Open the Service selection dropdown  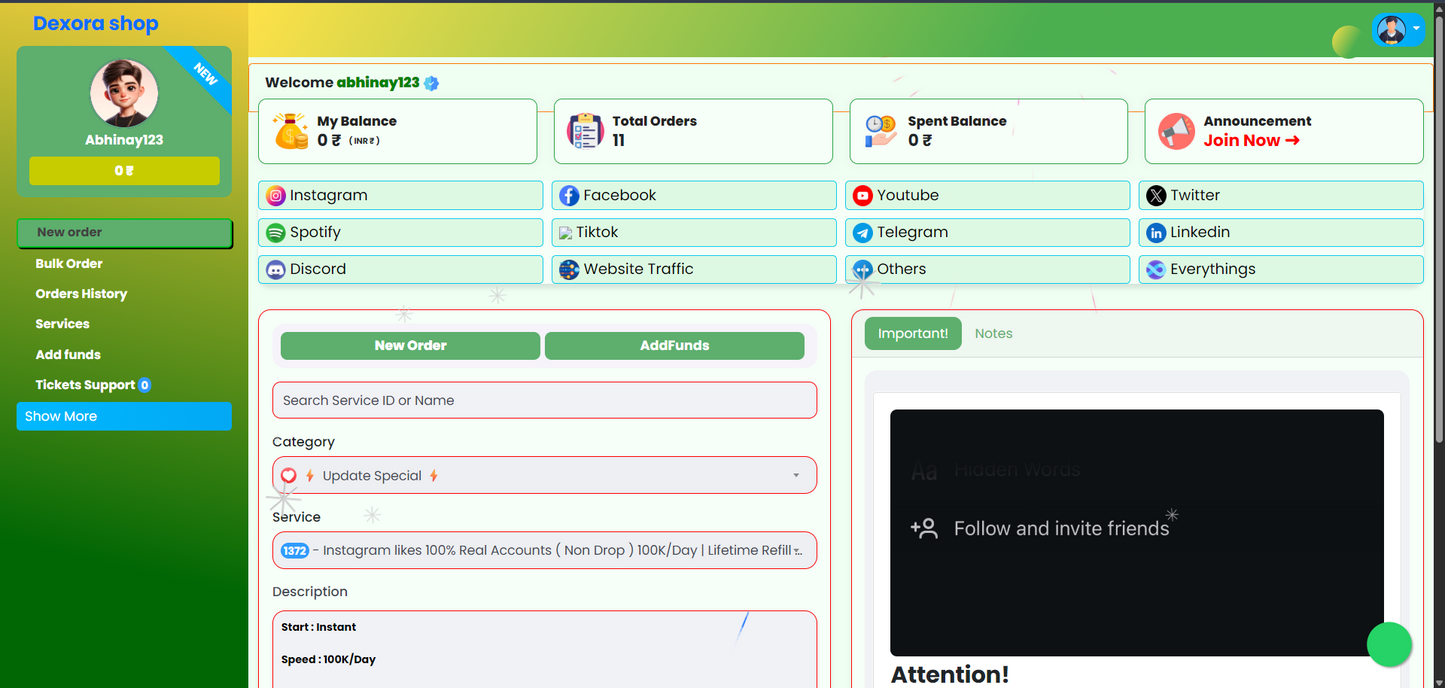[545, 551]
